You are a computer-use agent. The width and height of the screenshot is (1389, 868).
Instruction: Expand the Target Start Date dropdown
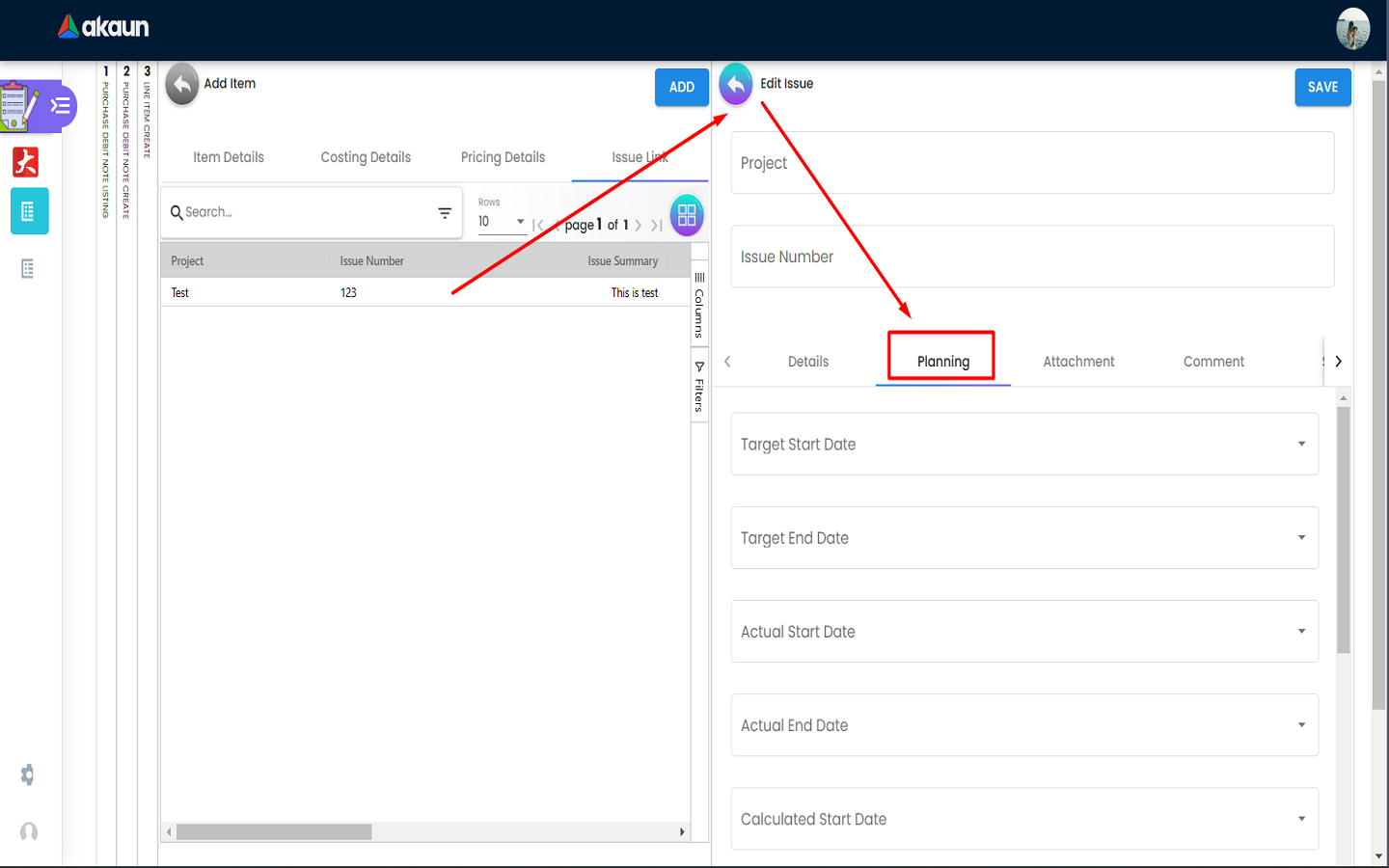coord(1301,444)
